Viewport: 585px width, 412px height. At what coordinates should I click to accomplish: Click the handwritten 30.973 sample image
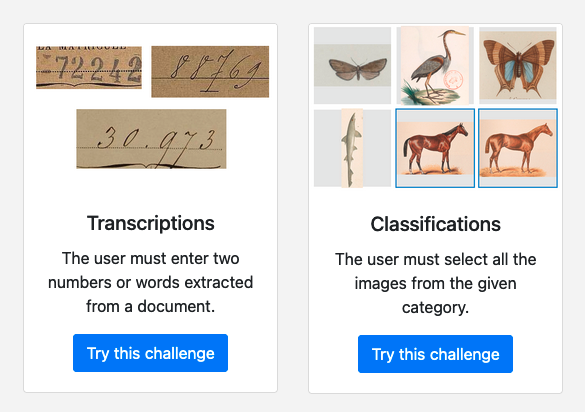point(151,139)
